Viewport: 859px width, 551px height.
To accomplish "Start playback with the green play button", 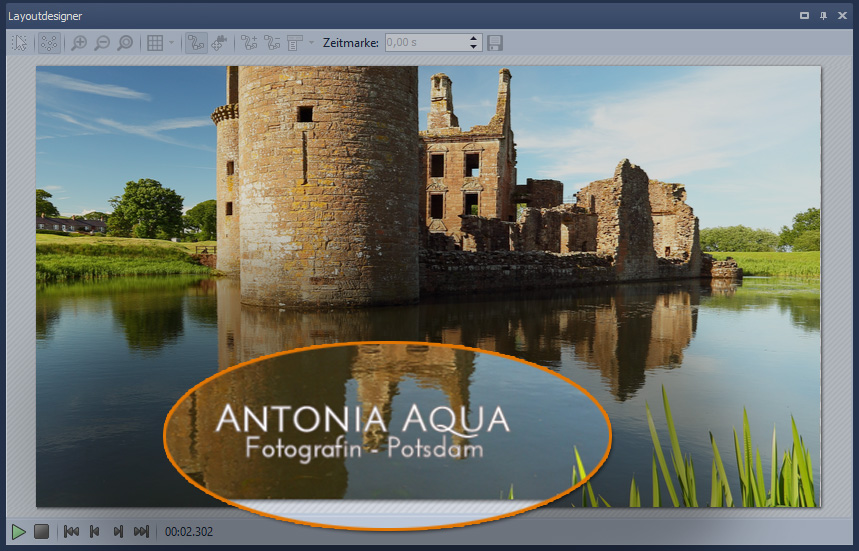I will pos(19,531).
